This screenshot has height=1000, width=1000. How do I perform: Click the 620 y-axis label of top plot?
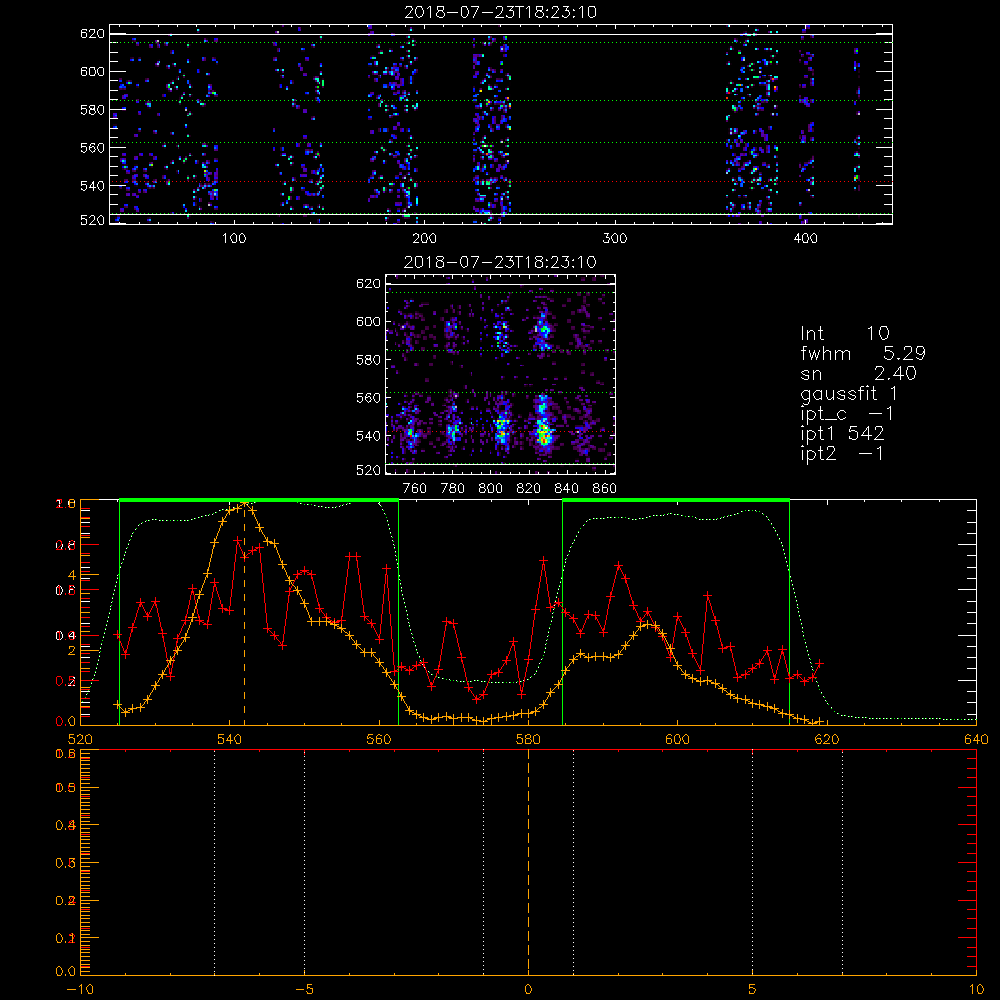pyautogui.click(x=92, y=34)
